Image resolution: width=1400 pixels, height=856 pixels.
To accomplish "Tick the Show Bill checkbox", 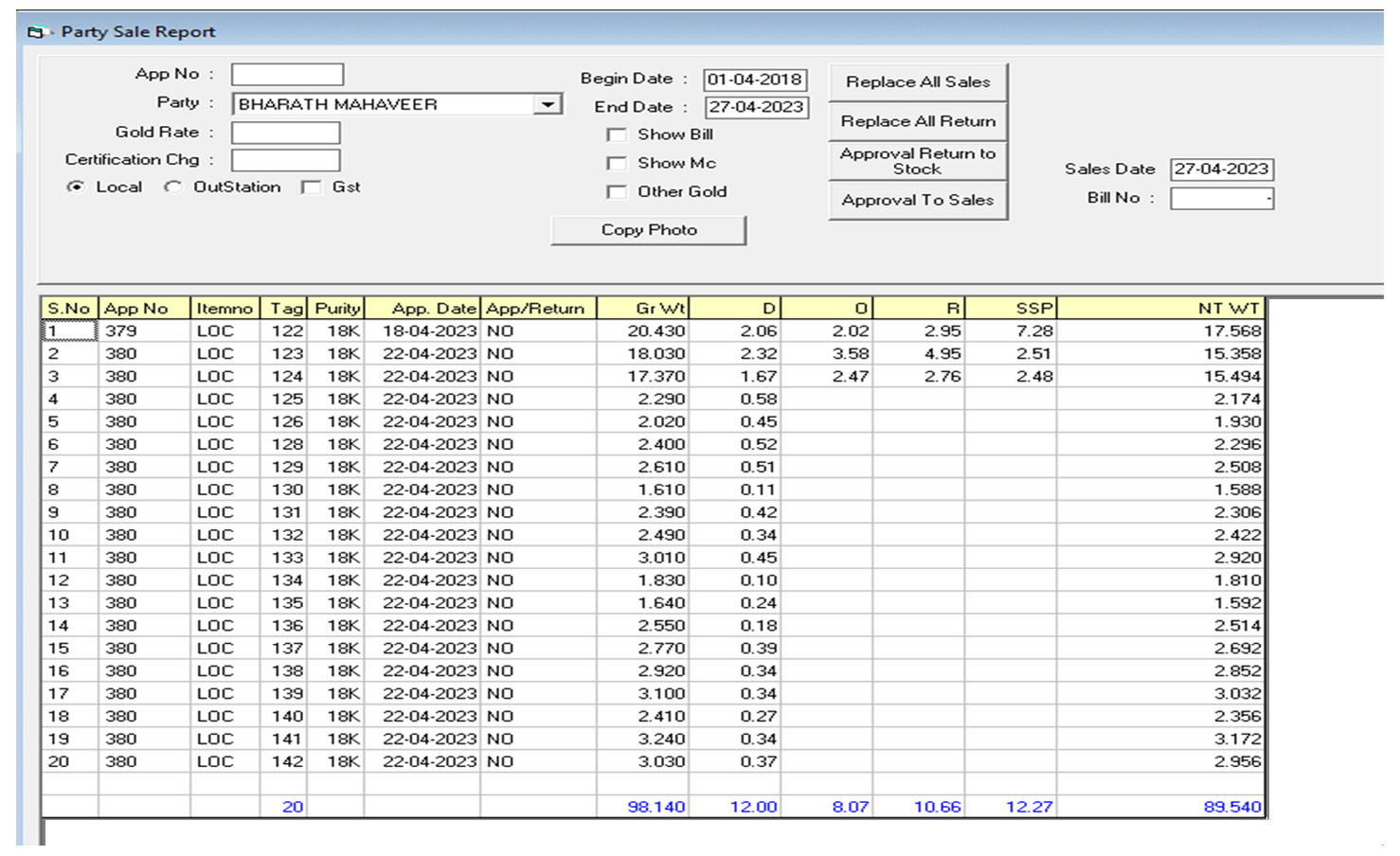I will click(x=617, y=135).
